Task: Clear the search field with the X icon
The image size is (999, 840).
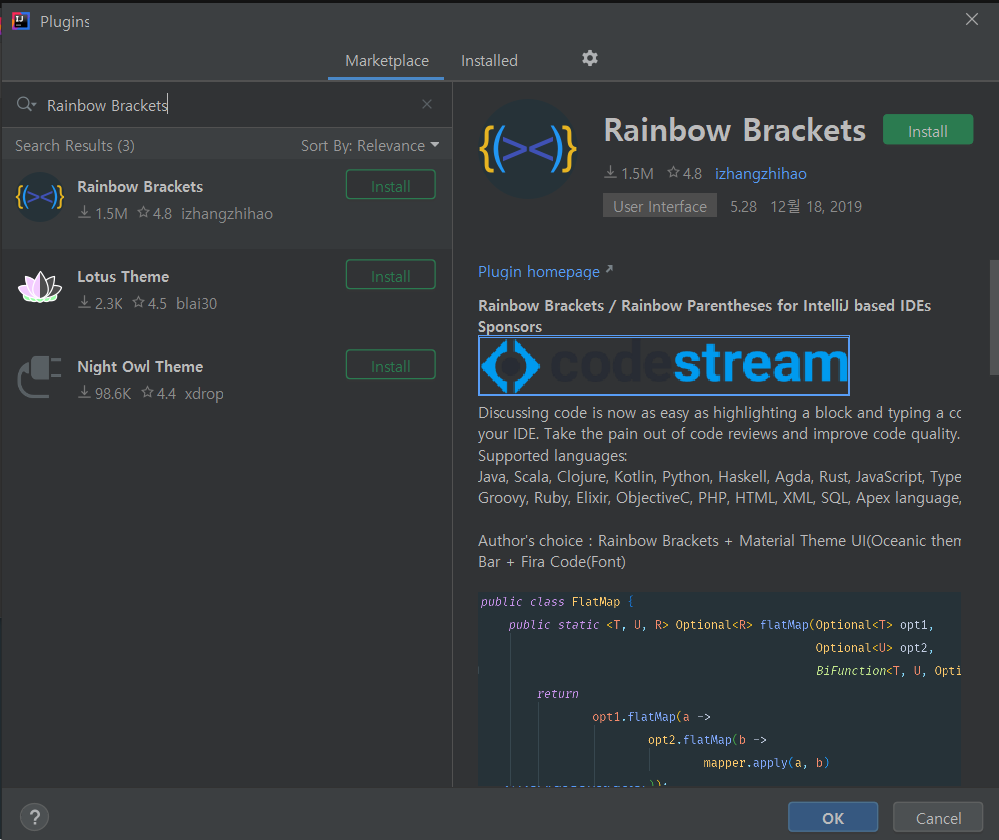Action: 427,104
